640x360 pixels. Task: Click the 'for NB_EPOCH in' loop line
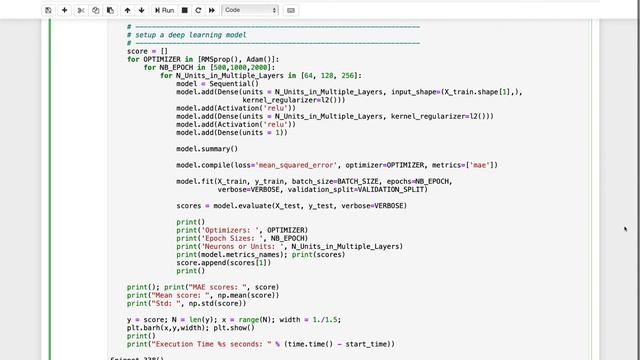[209, 68]
